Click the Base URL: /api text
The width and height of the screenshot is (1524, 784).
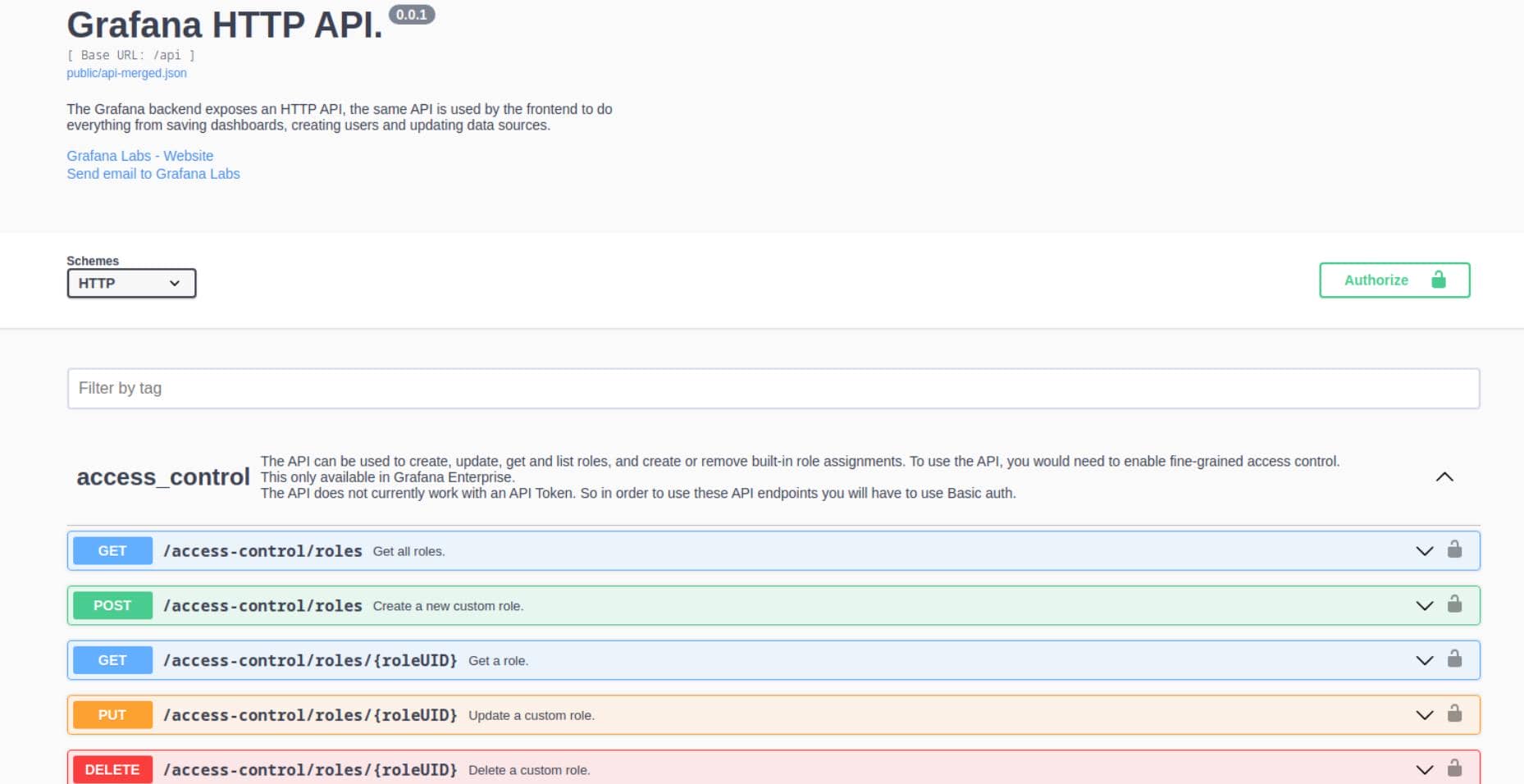click(x=130, y=55)
